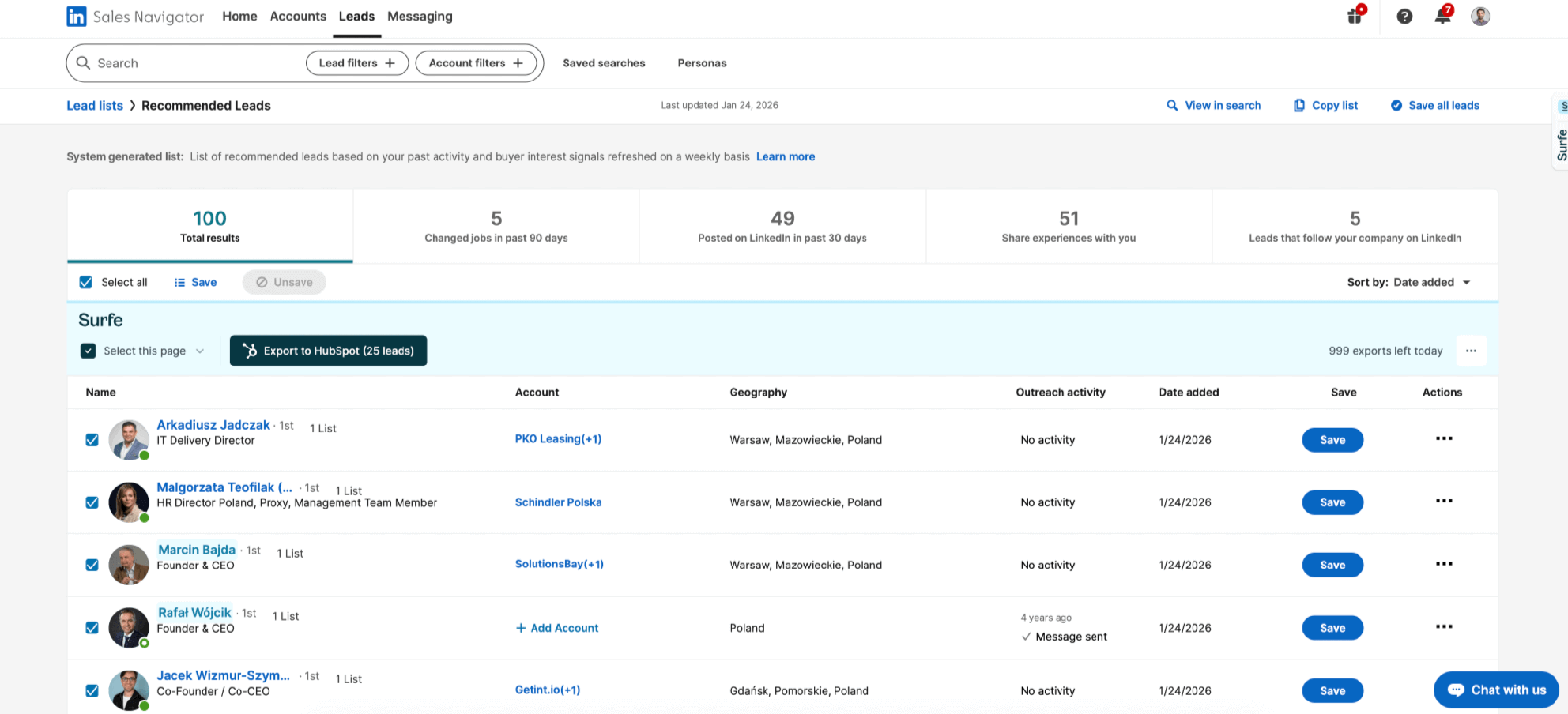The height and width of the screenshot is (714, 1568).
Task: Uncheck the Select all checkbox
Action: [x=85, y=282]
